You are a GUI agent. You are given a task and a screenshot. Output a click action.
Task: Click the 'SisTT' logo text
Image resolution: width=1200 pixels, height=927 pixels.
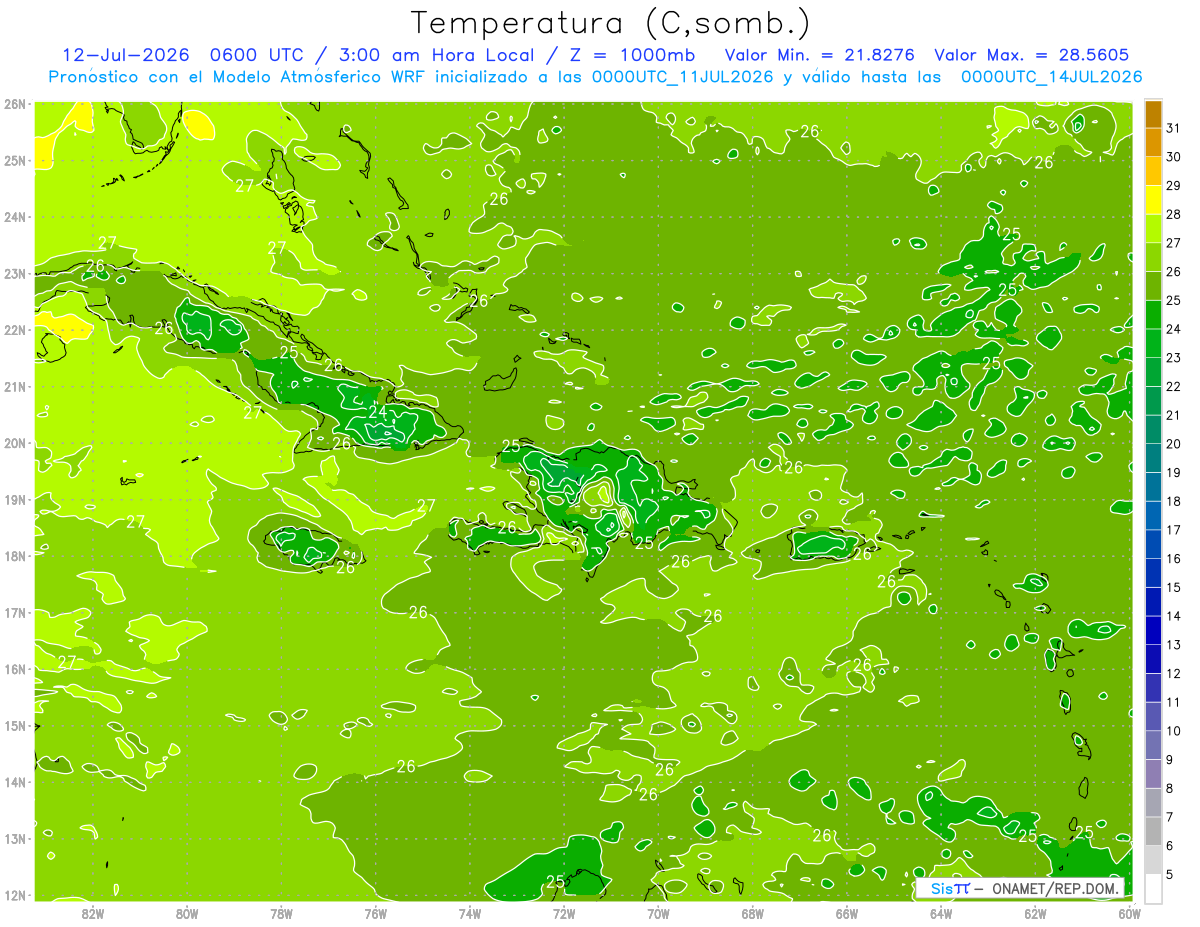950,888
